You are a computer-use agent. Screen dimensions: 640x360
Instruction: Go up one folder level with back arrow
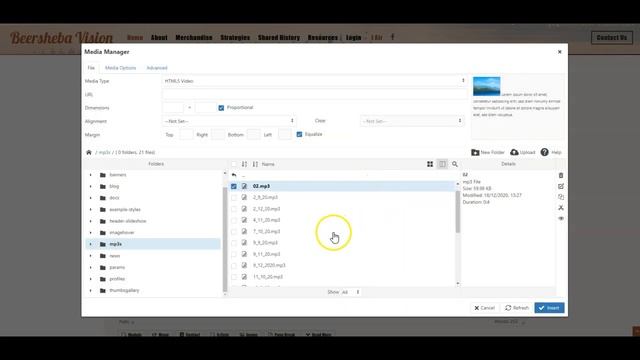coord(234,175)
